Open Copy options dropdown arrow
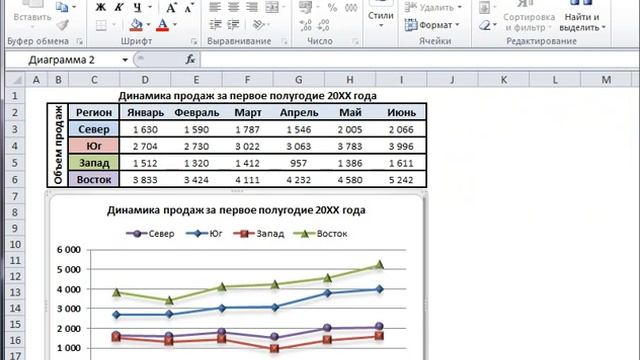 pyautogui.click(x=74, y=7)
